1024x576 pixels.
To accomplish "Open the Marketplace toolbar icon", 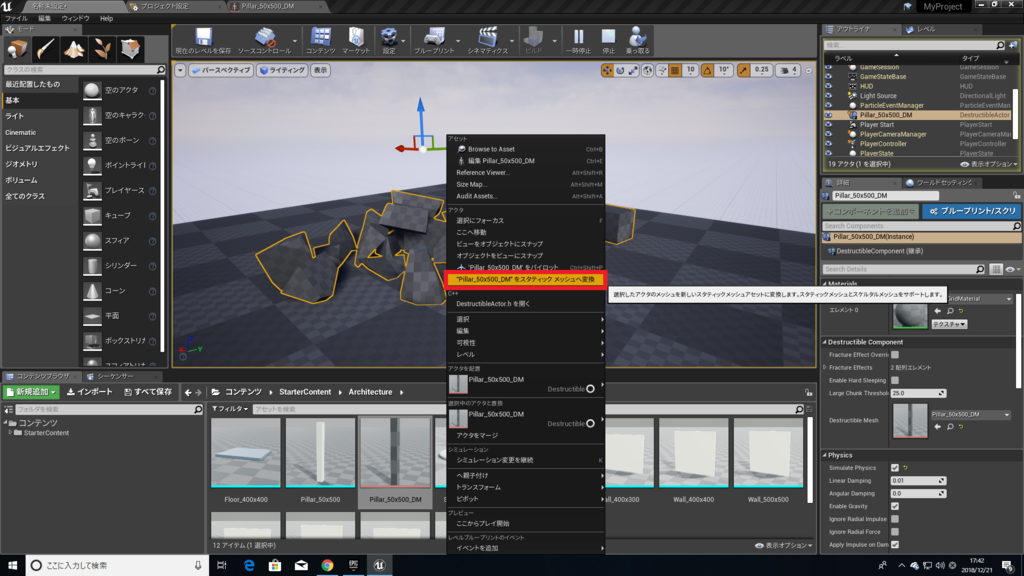I will pyautogui.click(x=356, y=40).
